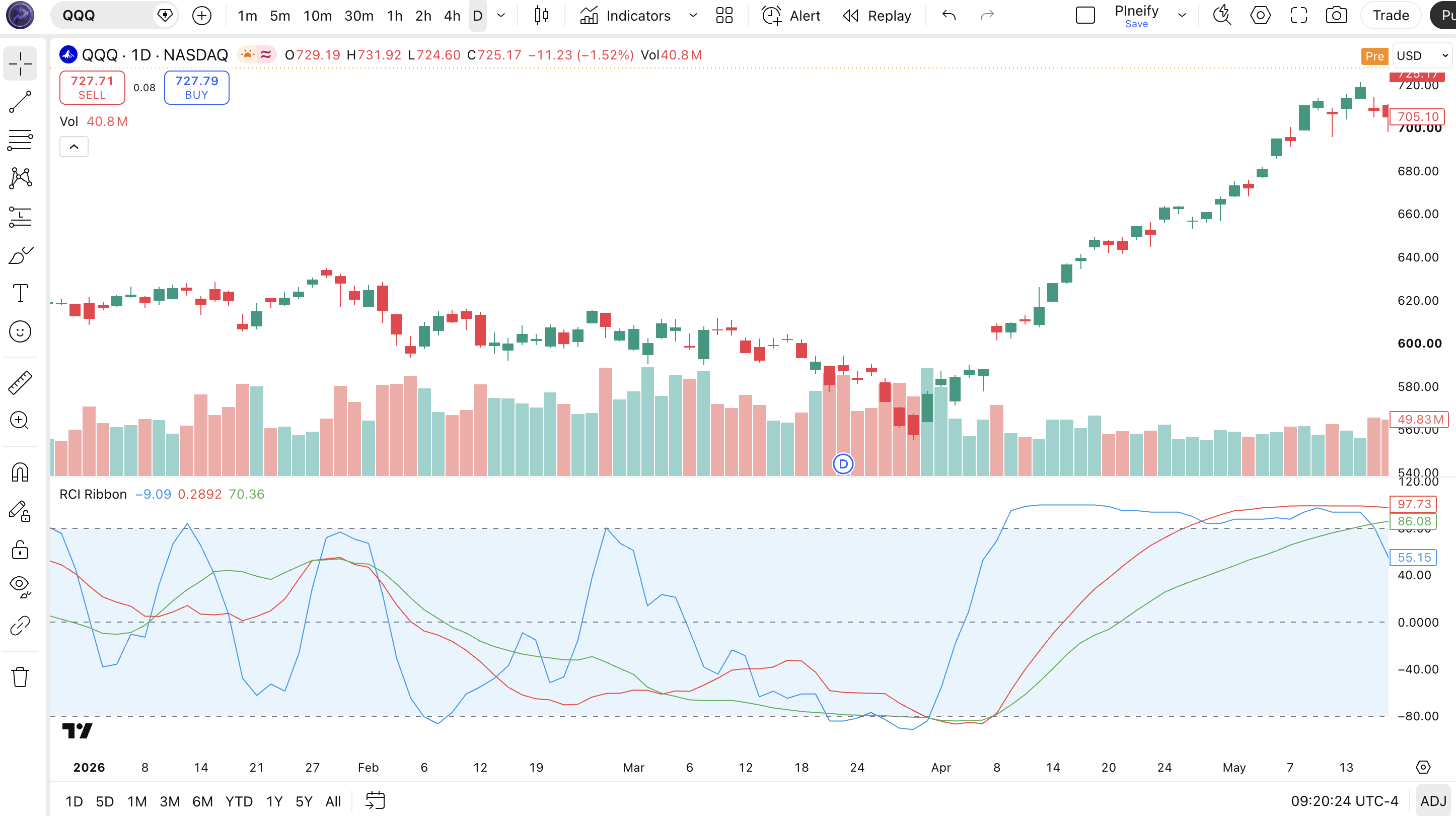Image resolution: width=1456 pixels, height=816 pixels.
Task: Click the symbol sun session icon
Action: point(248,54)
